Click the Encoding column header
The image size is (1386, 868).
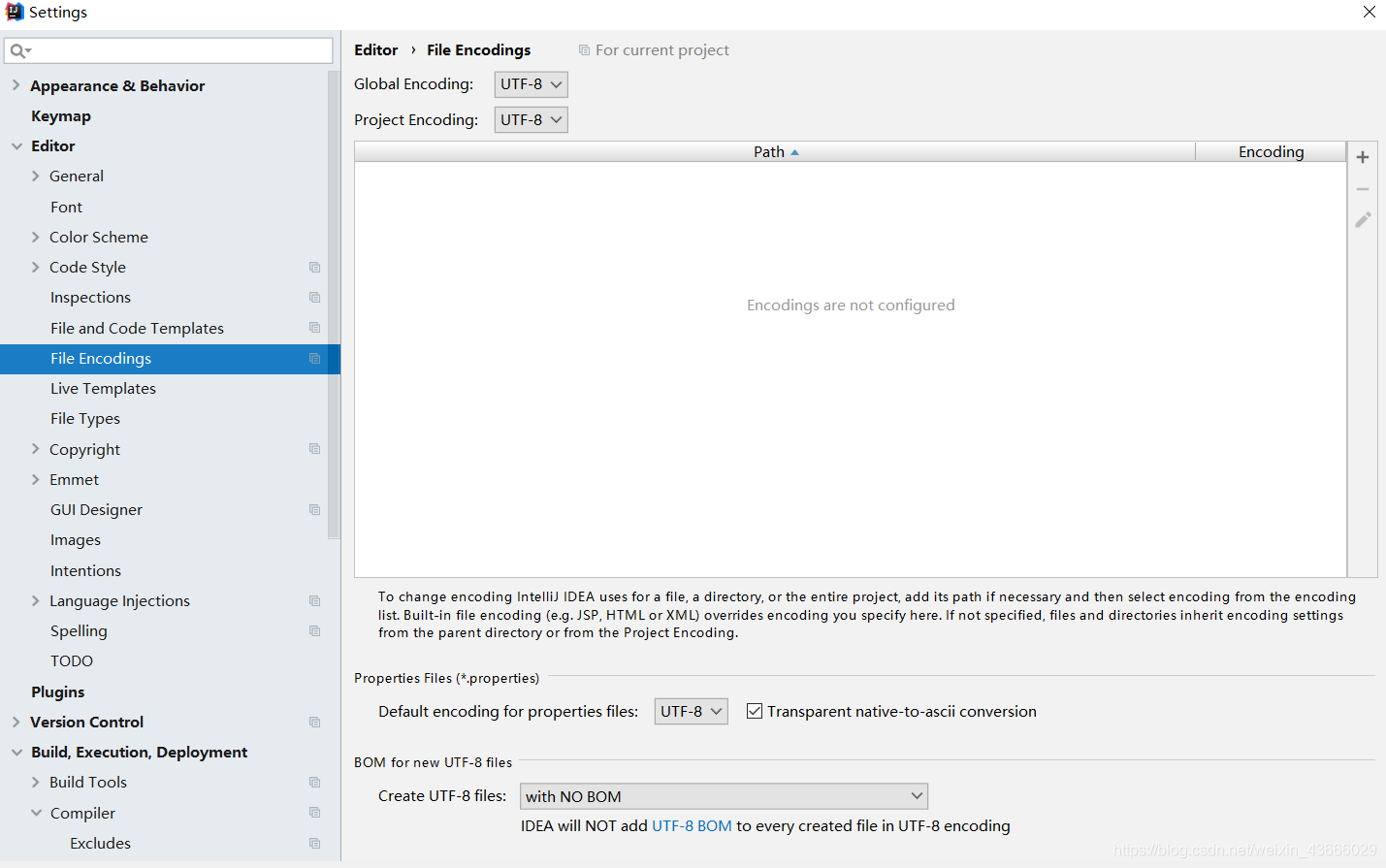point(1271,151)
